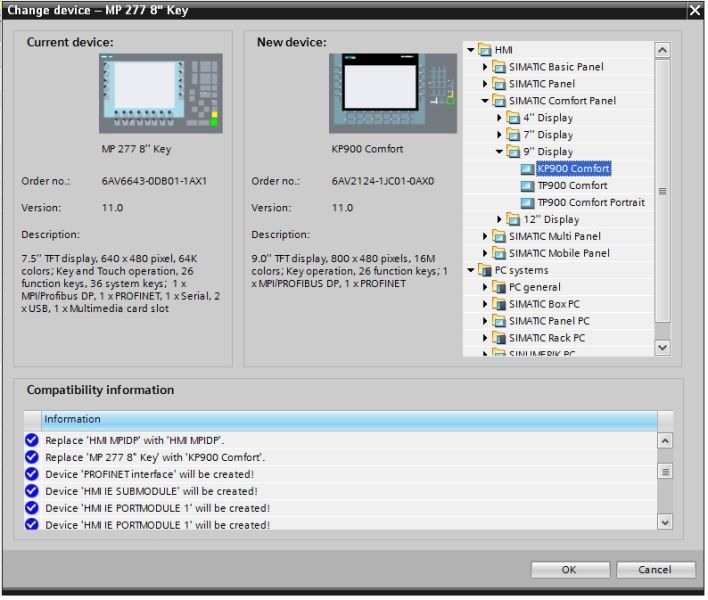
Task: Click the 7" Display folder icon
Action: click(515, 135)
